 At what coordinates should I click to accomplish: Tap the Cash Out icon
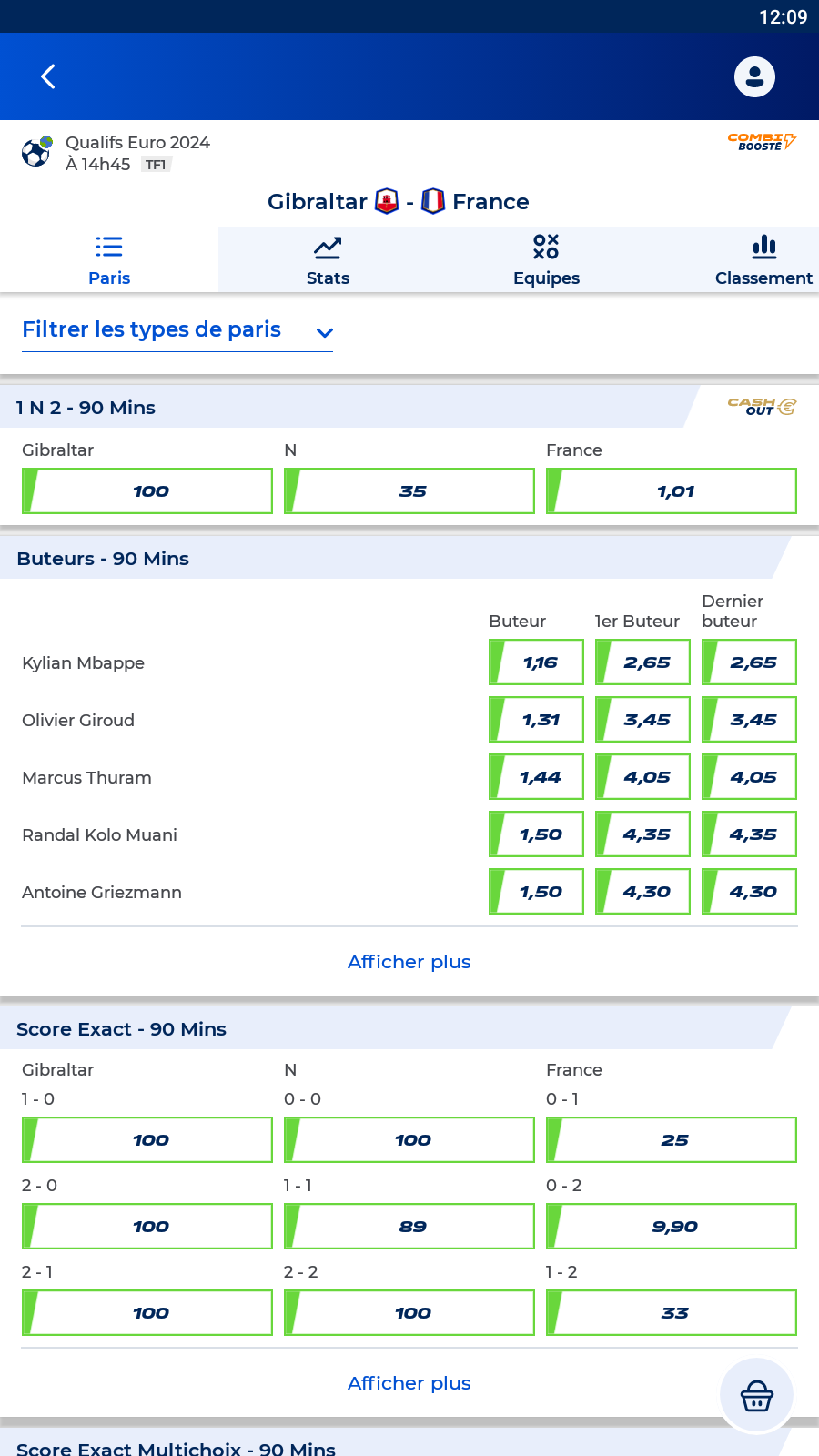(x=762, y=407)
